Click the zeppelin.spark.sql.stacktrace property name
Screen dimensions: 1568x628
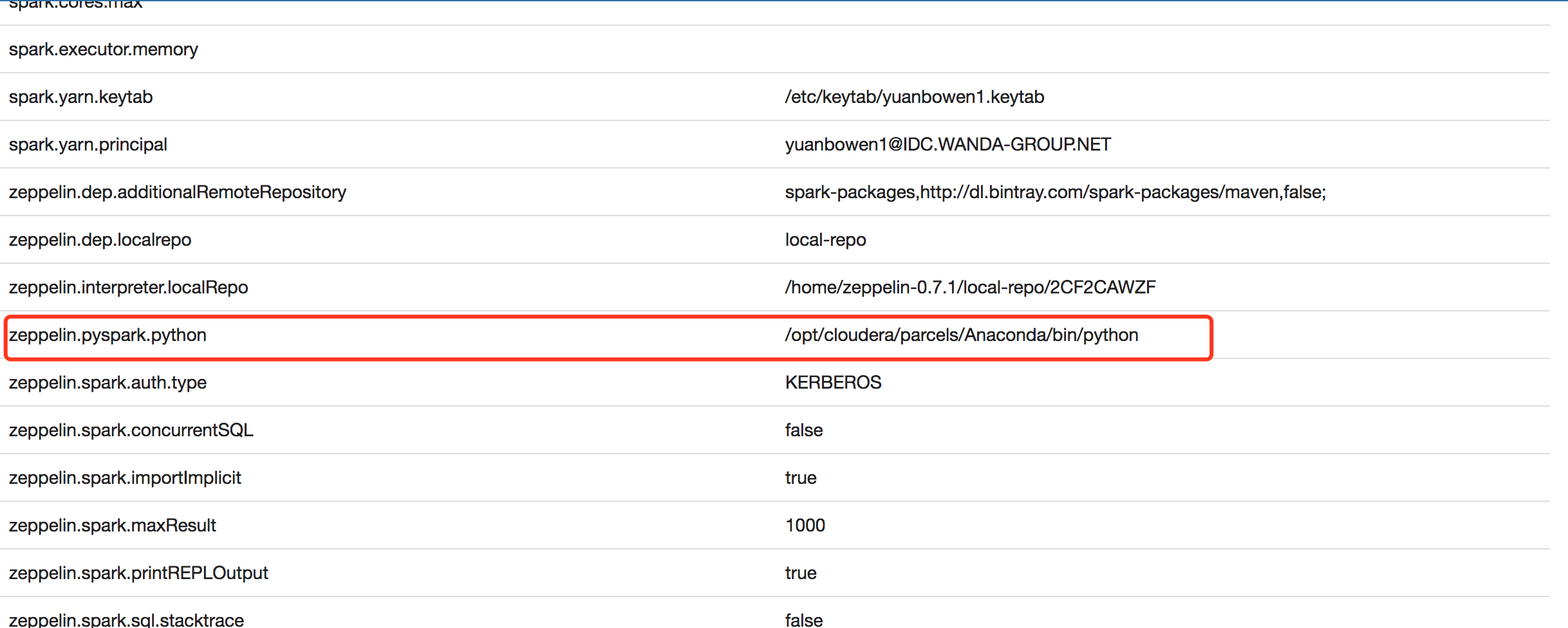coord(126,620)
